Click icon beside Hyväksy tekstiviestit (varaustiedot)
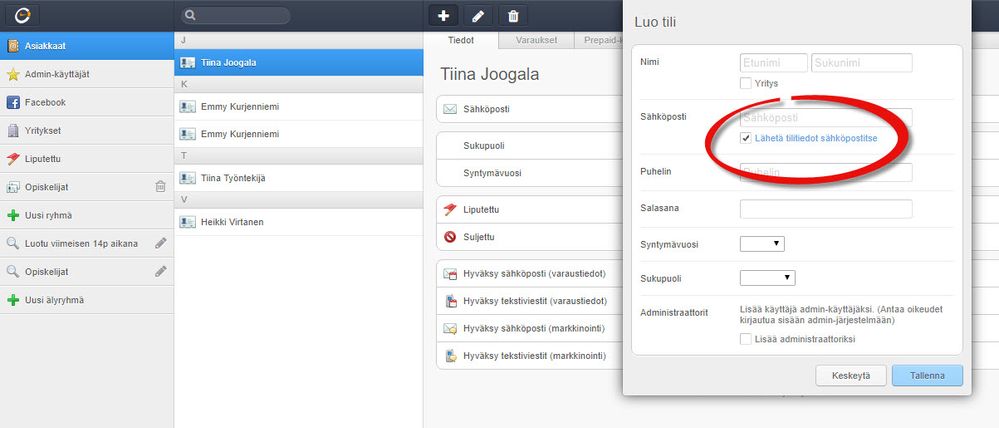The width and height of the screenshot is (999, 428). [x=450, y=301]
